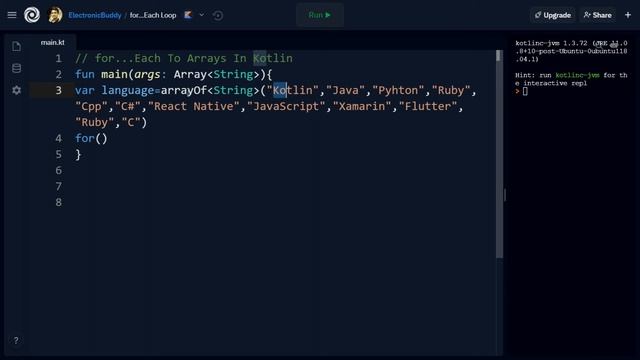Click the for...Each Loop repl name
This screenshot has width=640, height=360.
tap(153, 15)
